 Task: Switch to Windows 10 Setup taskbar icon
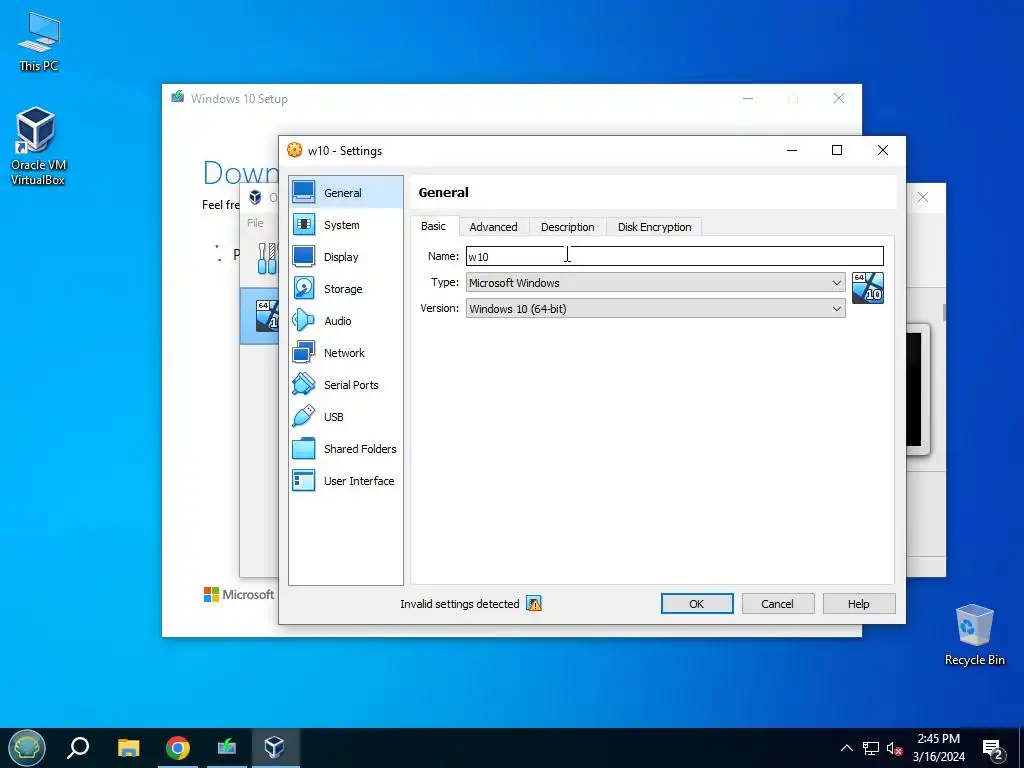pos(227,748)
